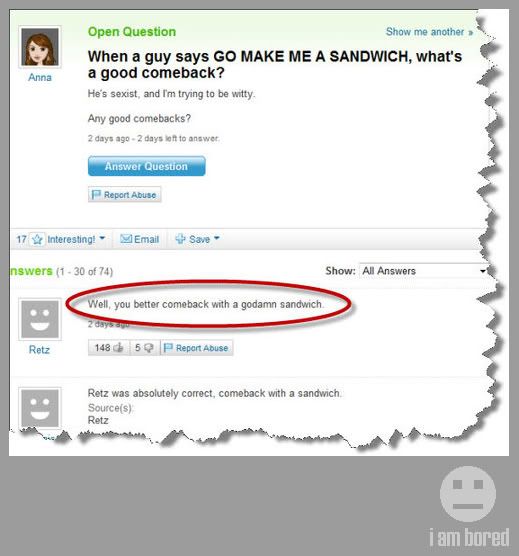Viewport: 519px width, 556px height.
Task: Open the Show All Answers dropdown
Action: [x=423, y=271]
